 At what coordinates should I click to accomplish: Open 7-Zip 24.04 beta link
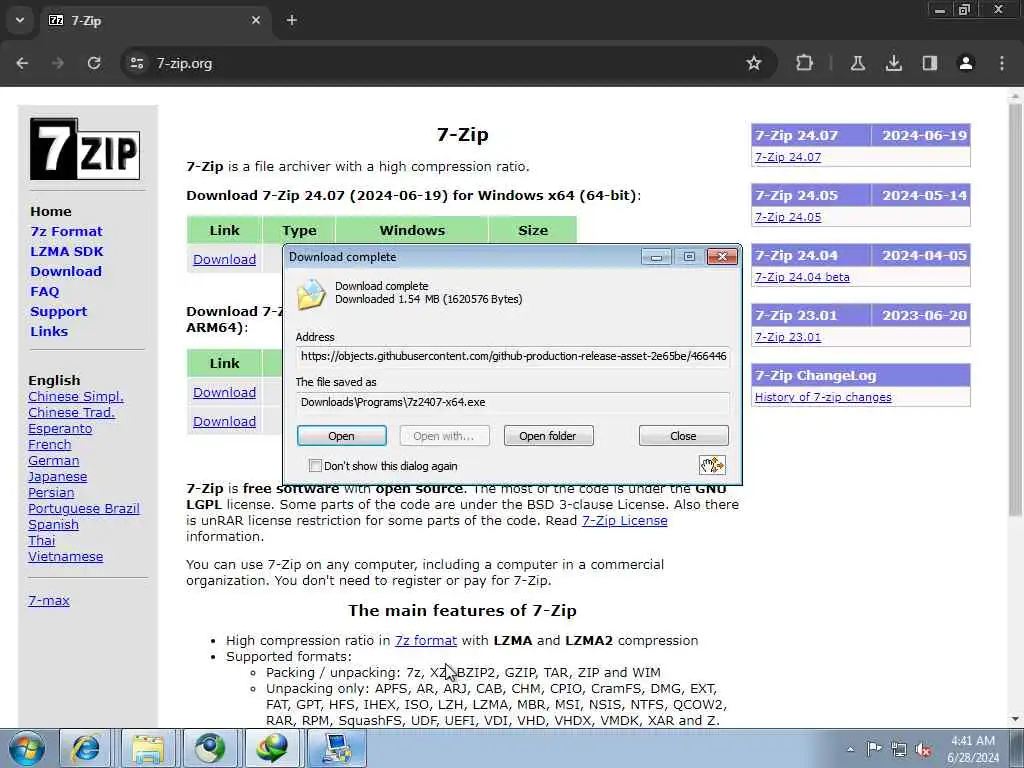(x=802, y=277)
